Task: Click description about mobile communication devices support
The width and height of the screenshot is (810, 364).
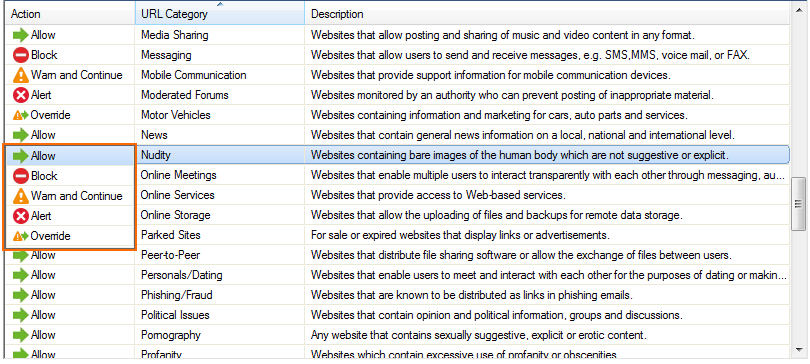Action: point(490,75)
